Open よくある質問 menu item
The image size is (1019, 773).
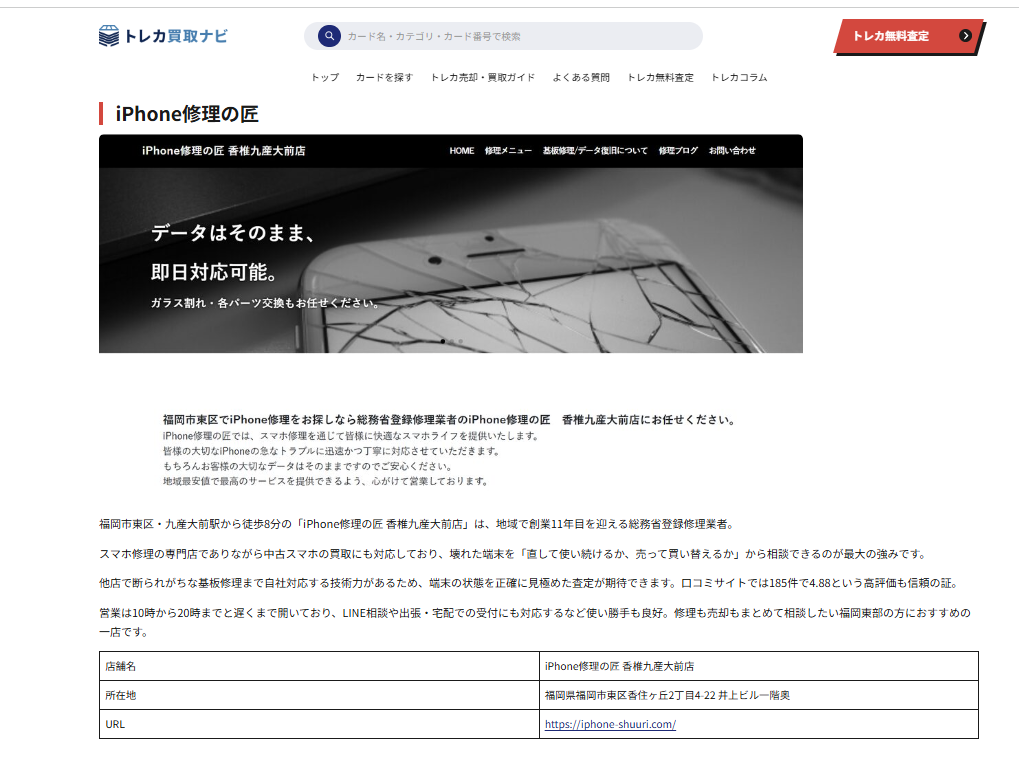point(581,77)
